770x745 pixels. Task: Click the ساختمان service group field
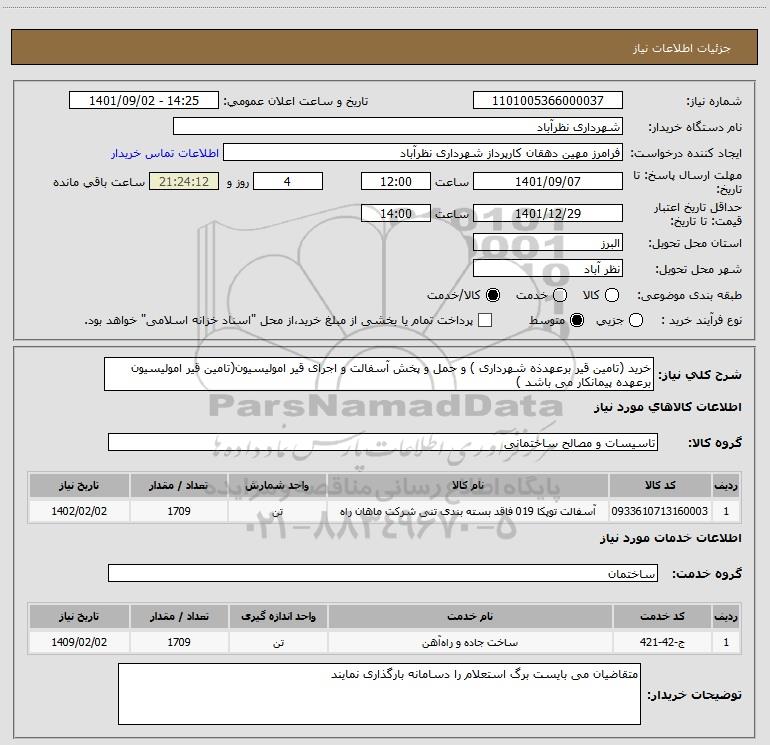(382, 574)
